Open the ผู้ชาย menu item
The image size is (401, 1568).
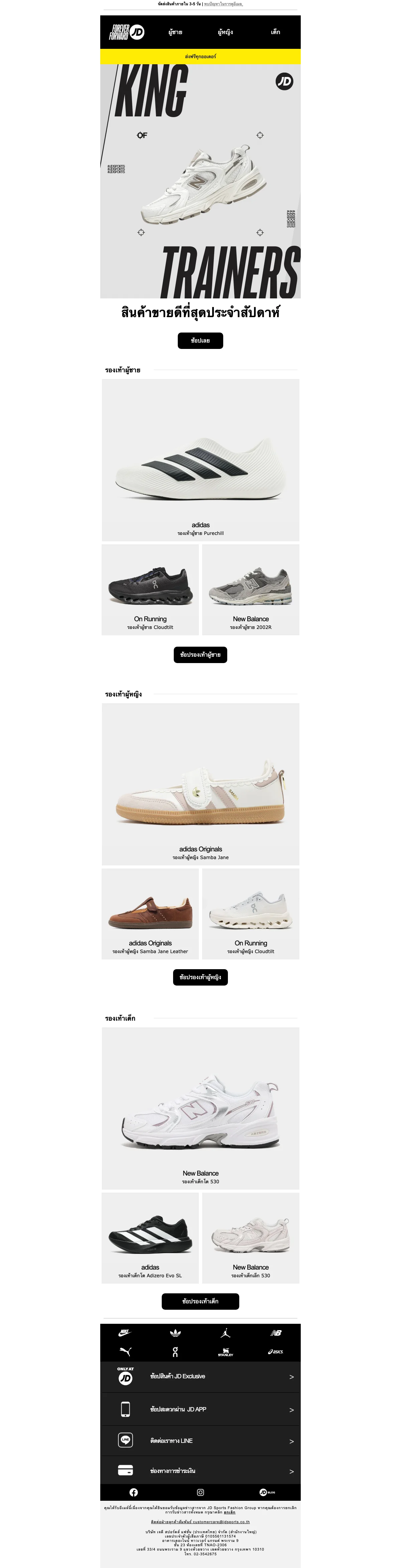tap(175, 32)
